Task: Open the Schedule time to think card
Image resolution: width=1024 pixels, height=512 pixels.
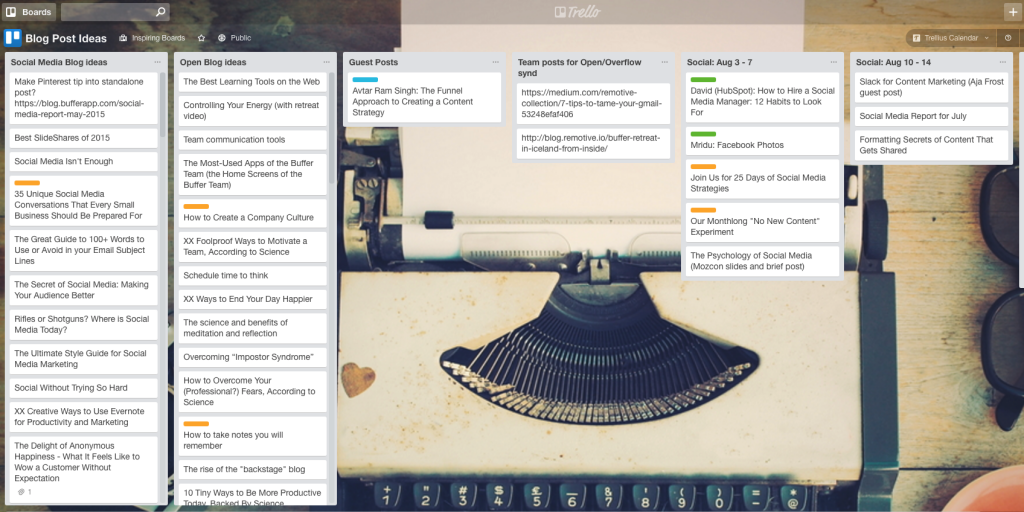Action: click(x=253, y=276)
